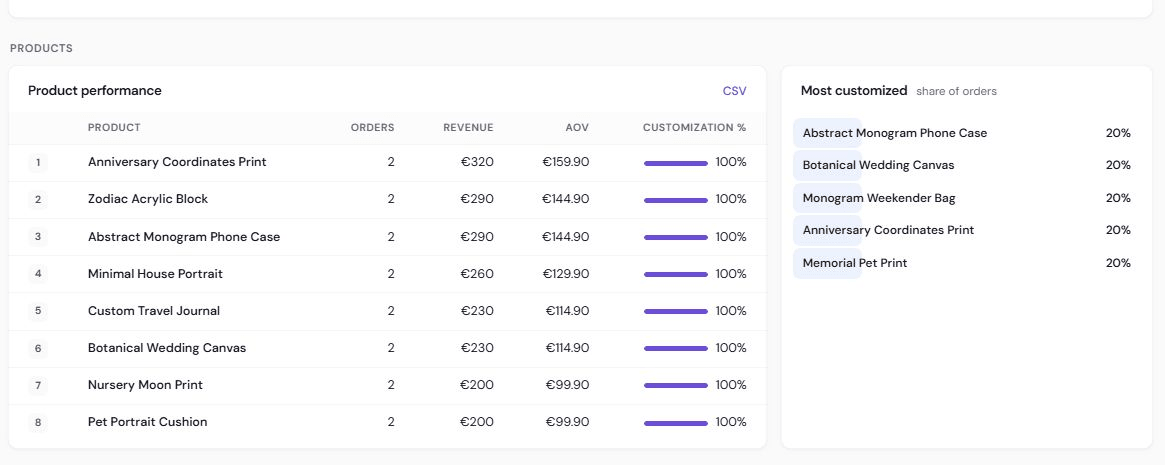1165x465 pixels.
Task: Select Abstract Monogram Phone Case in product table
Action: click(184, 237)
